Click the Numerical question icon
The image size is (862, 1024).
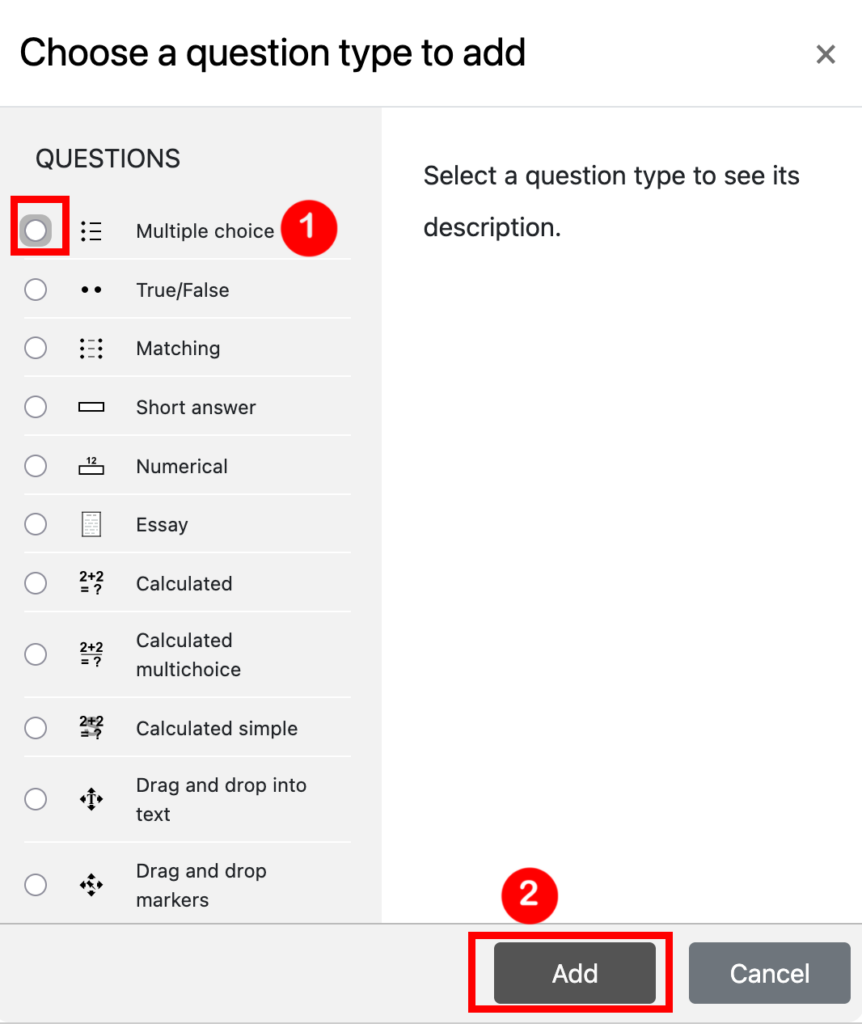[x=91, y=466]
